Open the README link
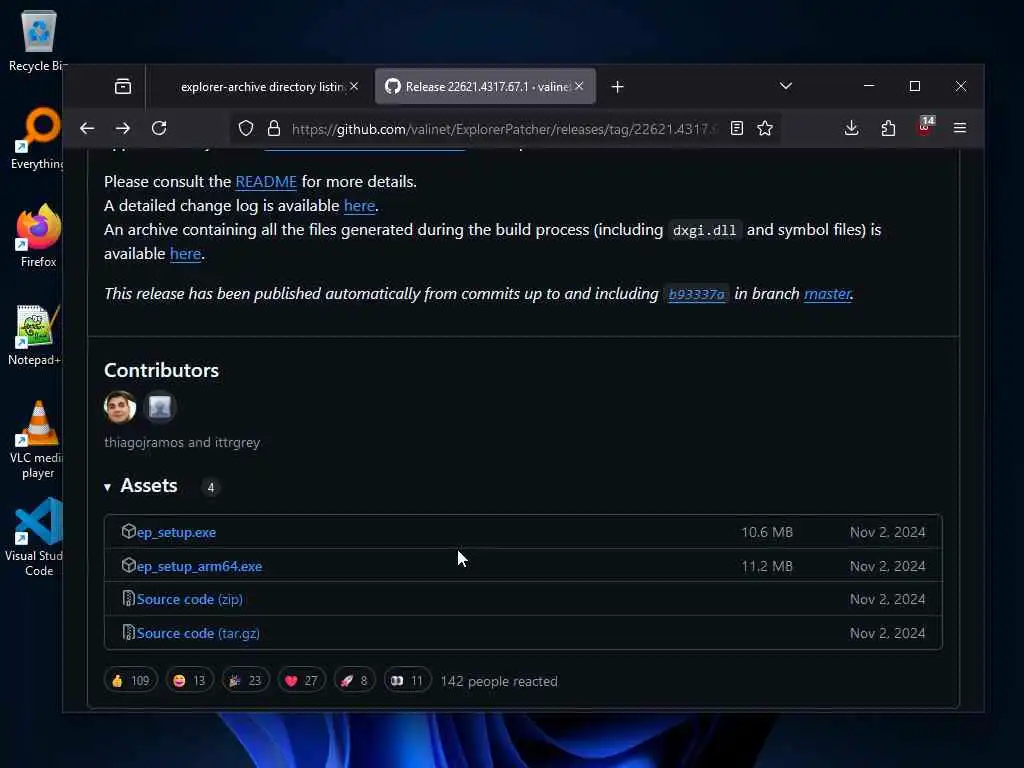 (266, 182)
